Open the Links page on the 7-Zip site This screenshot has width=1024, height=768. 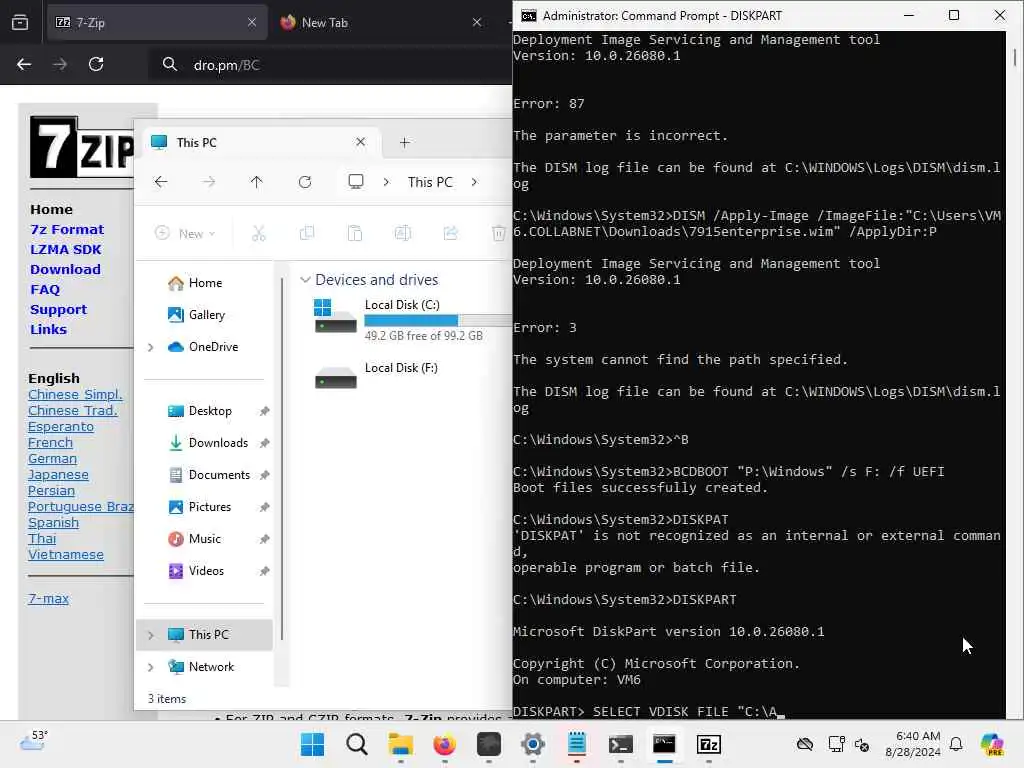48,329
